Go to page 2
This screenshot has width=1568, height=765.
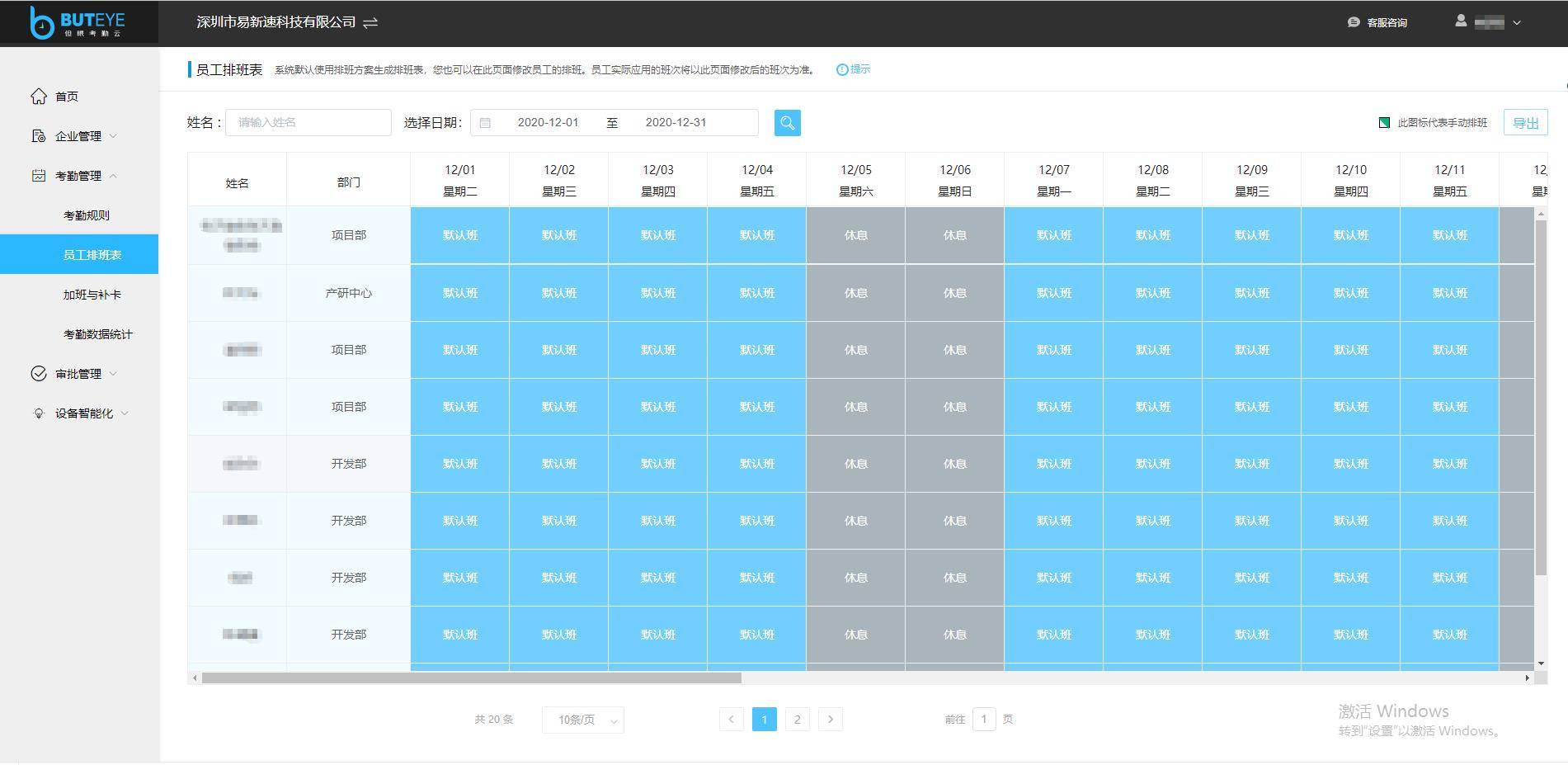pos(797,720)
